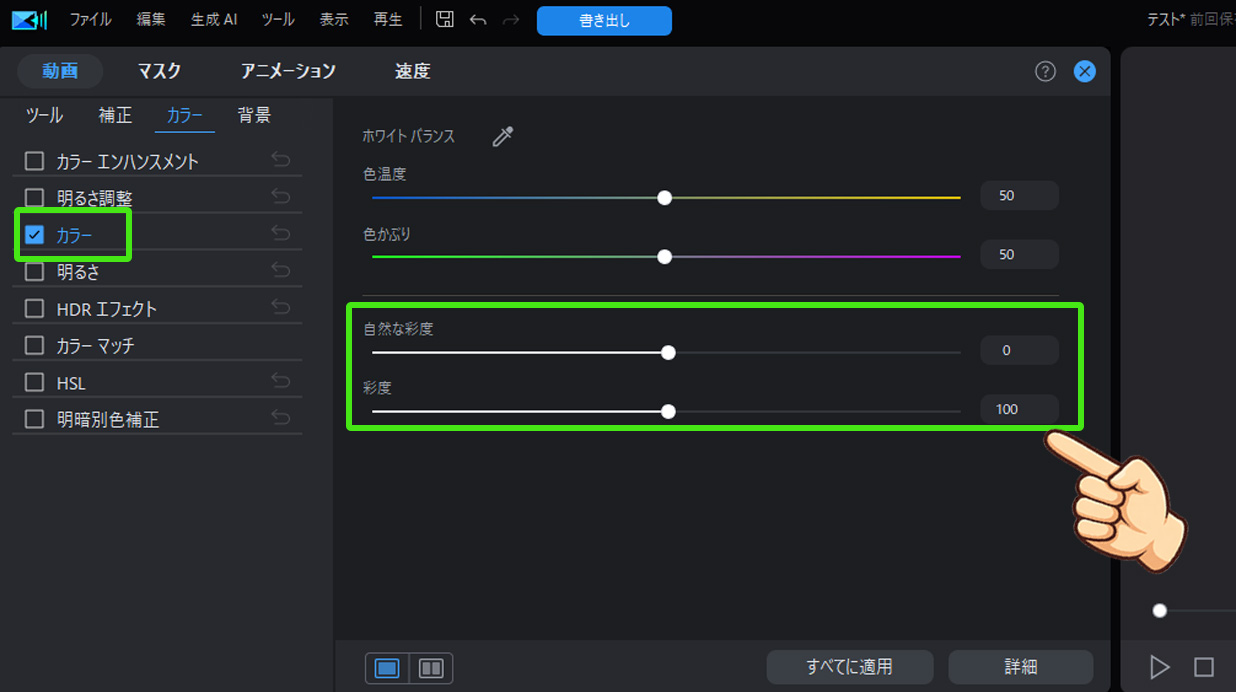Viewport: 1236px width, 692px height.
Task: Apply settings everywhere with すべてに適用
Action: click(848, 667)
